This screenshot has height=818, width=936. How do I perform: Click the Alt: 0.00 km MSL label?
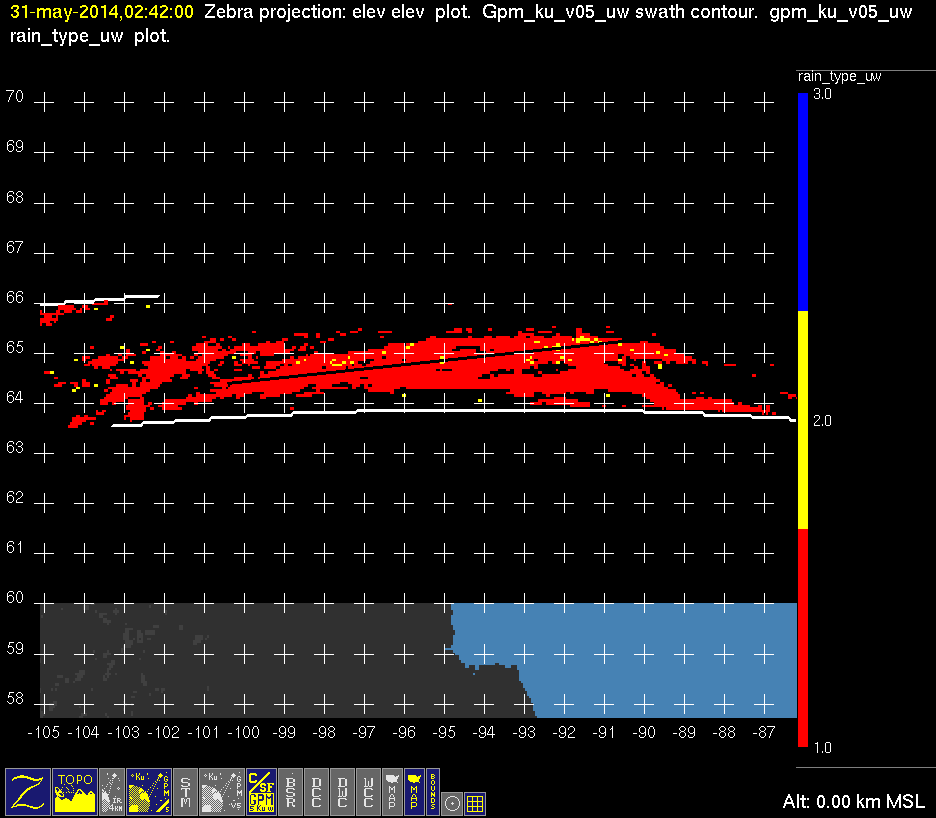pos(853,802)
